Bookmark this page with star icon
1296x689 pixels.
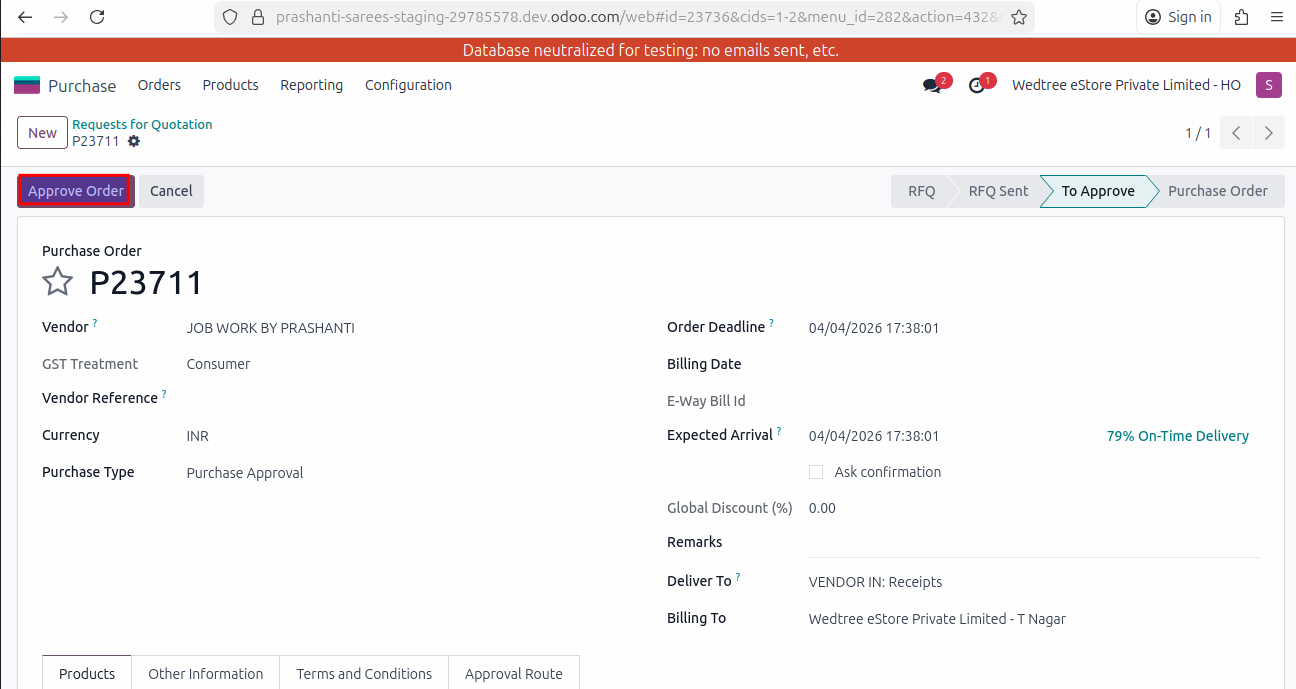click(x=1018, y=17)
